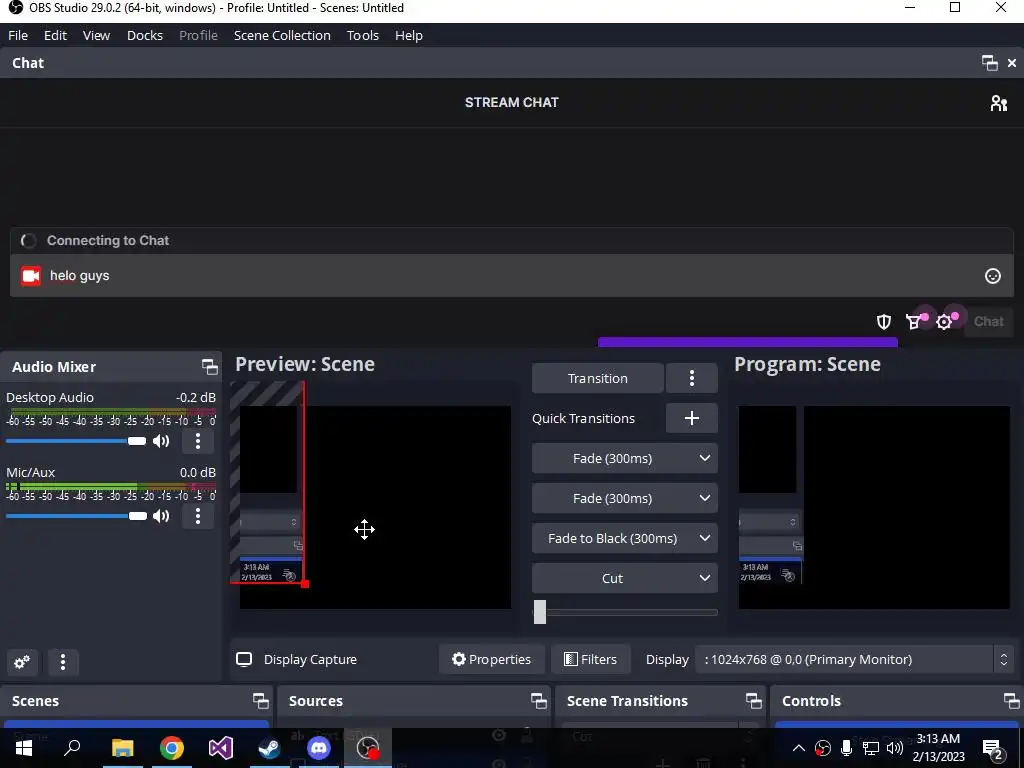Click the red resize handle in preview

tap(305, 583)
